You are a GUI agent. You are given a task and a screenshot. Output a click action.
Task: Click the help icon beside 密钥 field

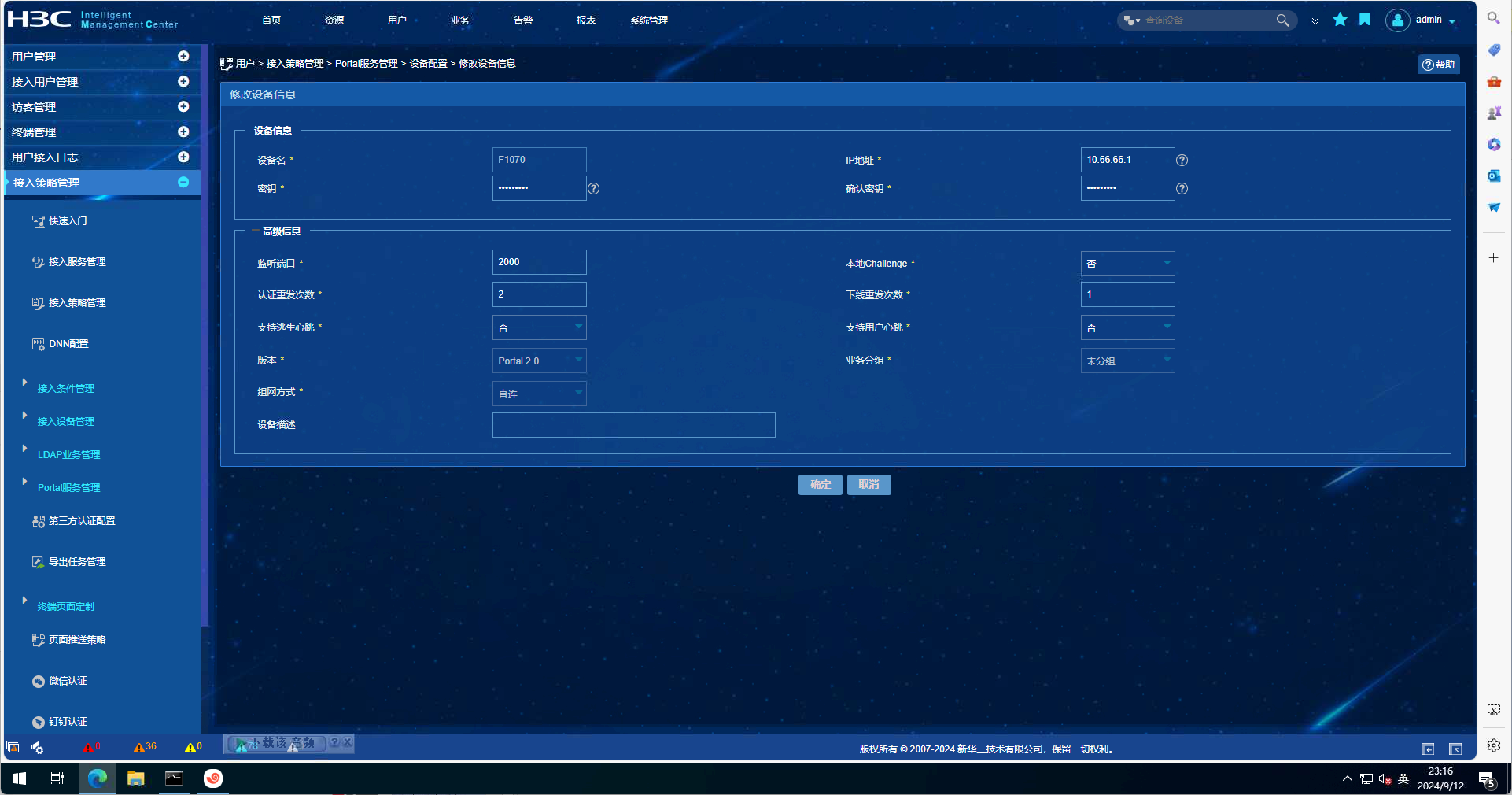(x=594, y=189)
